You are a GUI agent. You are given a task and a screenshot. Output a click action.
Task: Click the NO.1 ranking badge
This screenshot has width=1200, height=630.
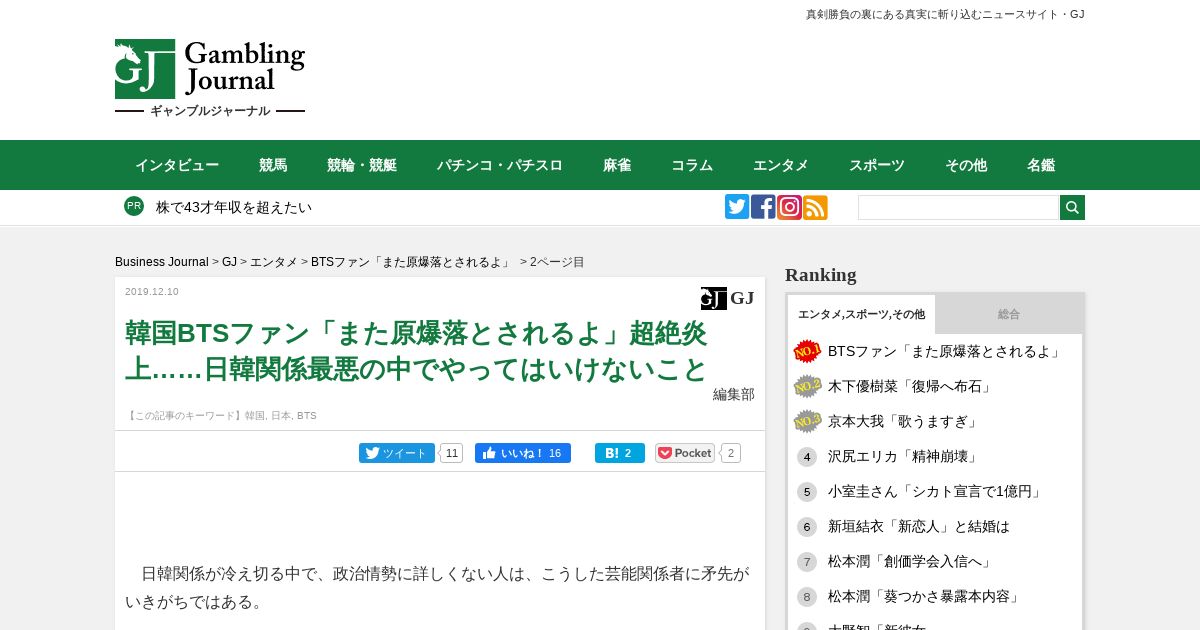pos(807,351)
